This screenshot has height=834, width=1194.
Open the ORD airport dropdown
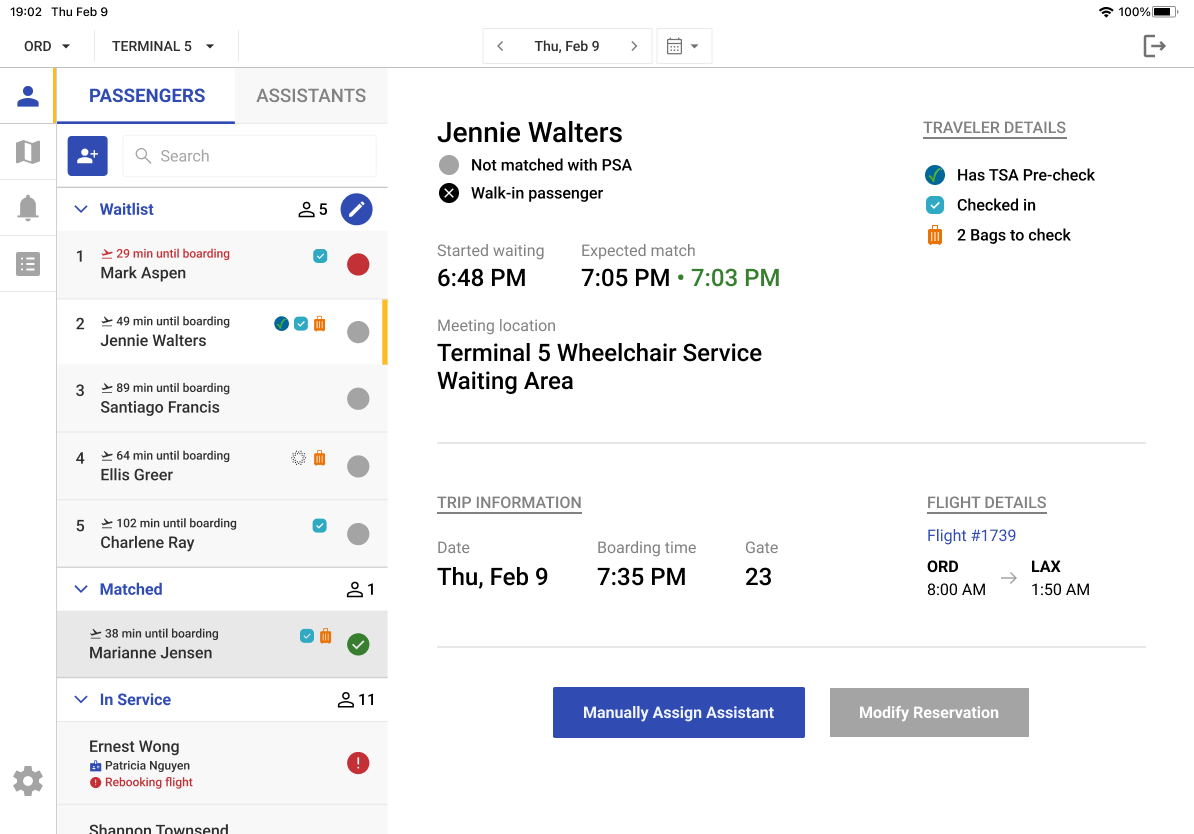[47, 46]
